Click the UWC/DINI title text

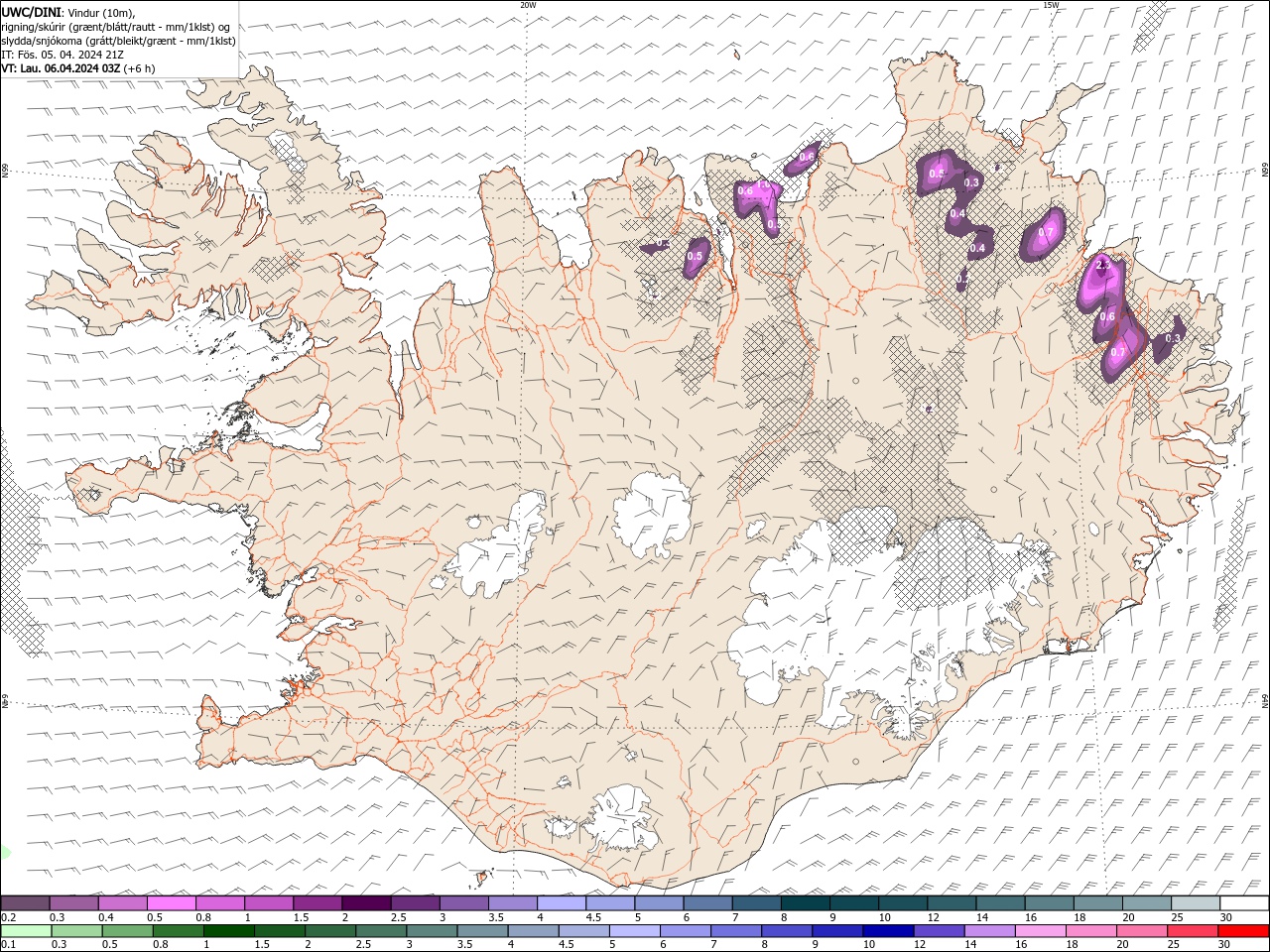[x=30, y=11]
